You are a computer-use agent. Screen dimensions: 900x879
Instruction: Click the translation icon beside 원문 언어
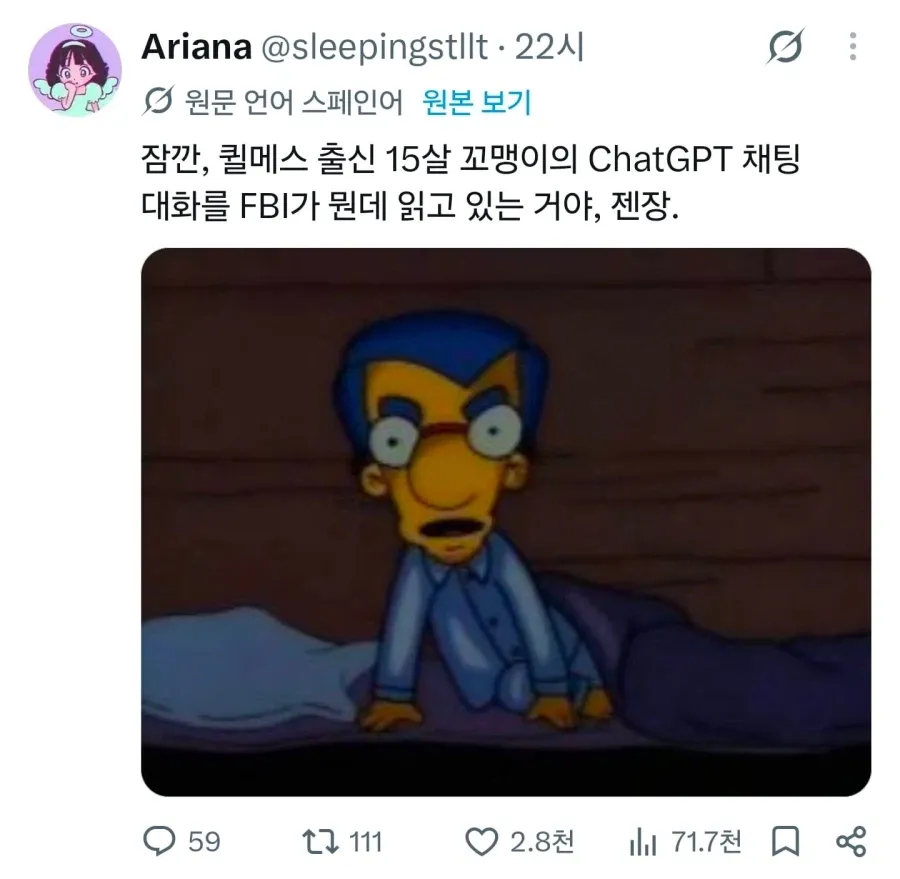[x=157, y=102]
